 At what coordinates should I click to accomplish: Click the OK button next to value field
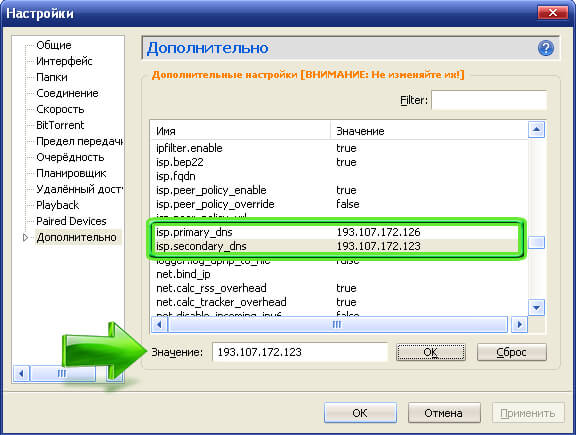tap(431, 352)
